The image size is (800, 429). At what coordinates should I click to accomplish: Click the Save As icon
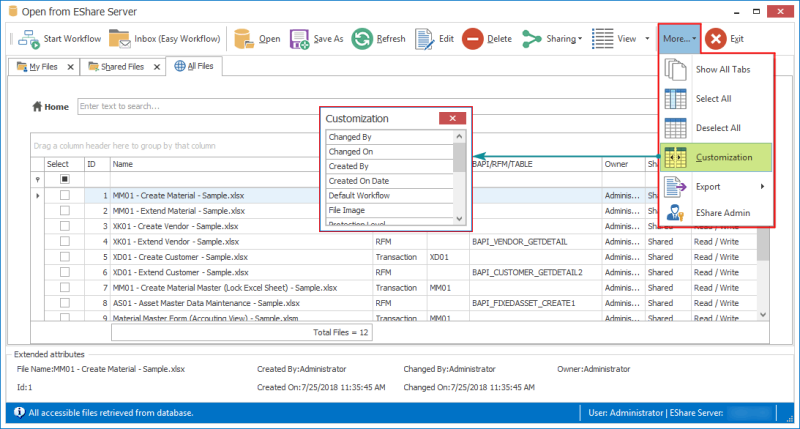pyautogui.click(x=299, y=39)
